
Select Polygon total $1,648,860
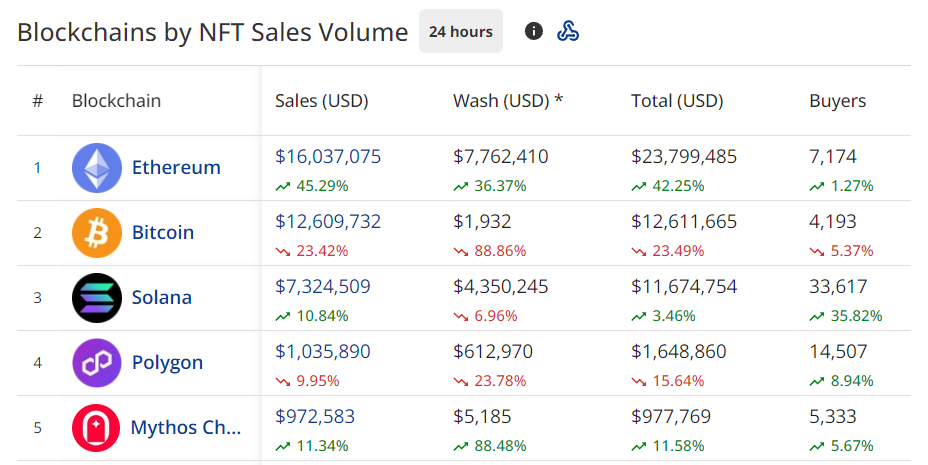(x=679, y=352)
